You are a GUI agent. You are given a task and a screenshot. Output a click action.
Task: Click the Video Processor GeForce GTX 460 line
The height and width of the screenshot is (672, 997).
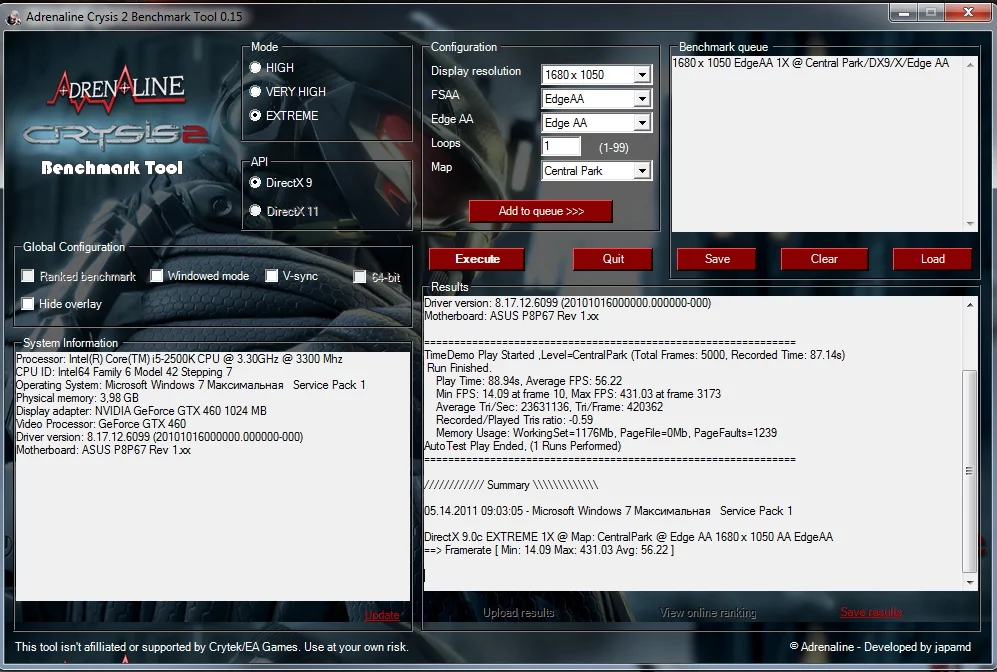point(101,424)
